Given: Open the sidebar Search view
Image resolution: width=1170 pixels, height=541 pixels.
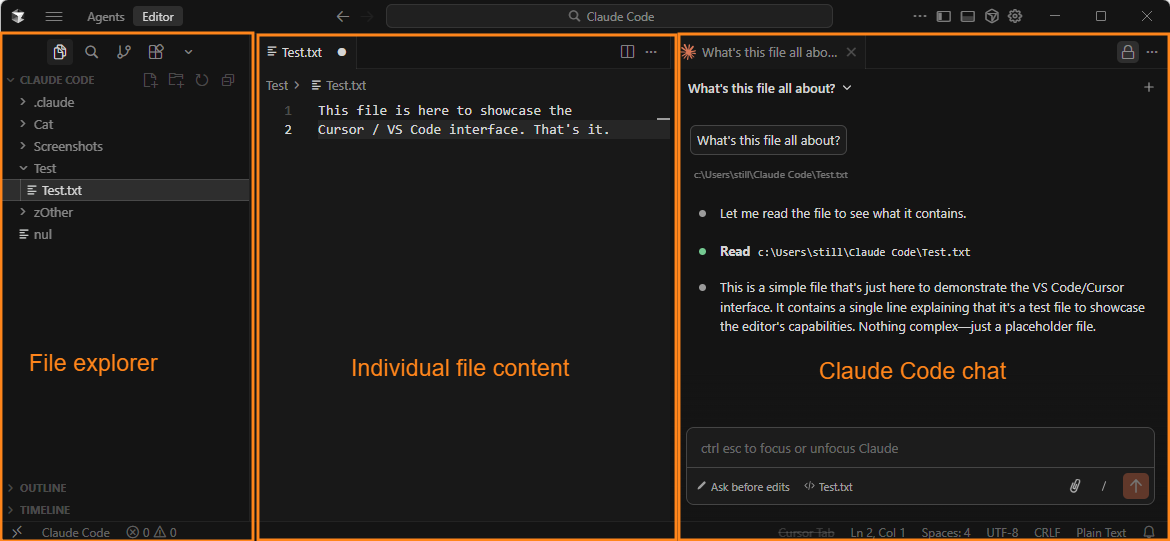Looking at the screenshot, I should tap(92, 52).
